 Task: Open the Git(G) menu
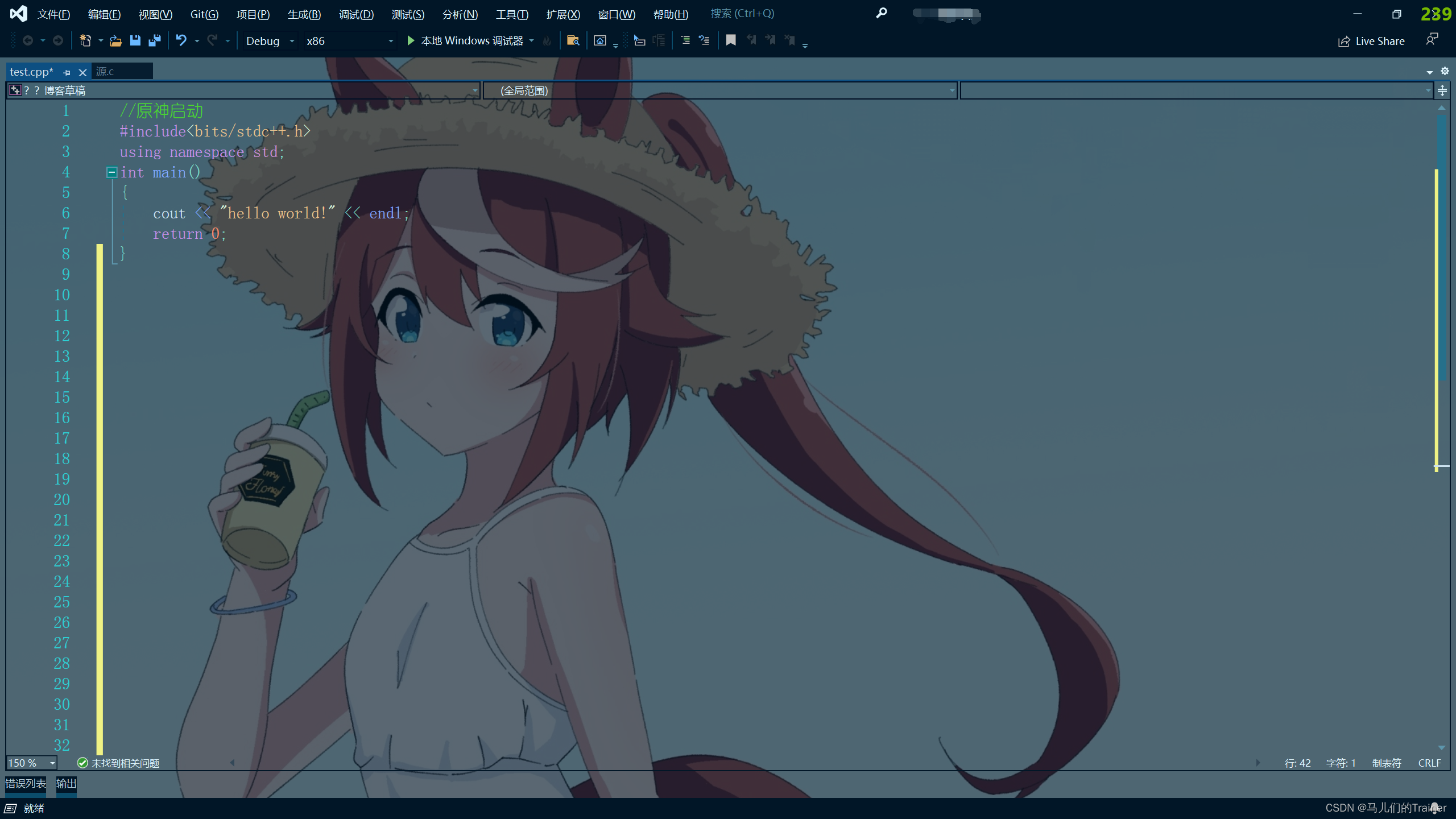204,14
